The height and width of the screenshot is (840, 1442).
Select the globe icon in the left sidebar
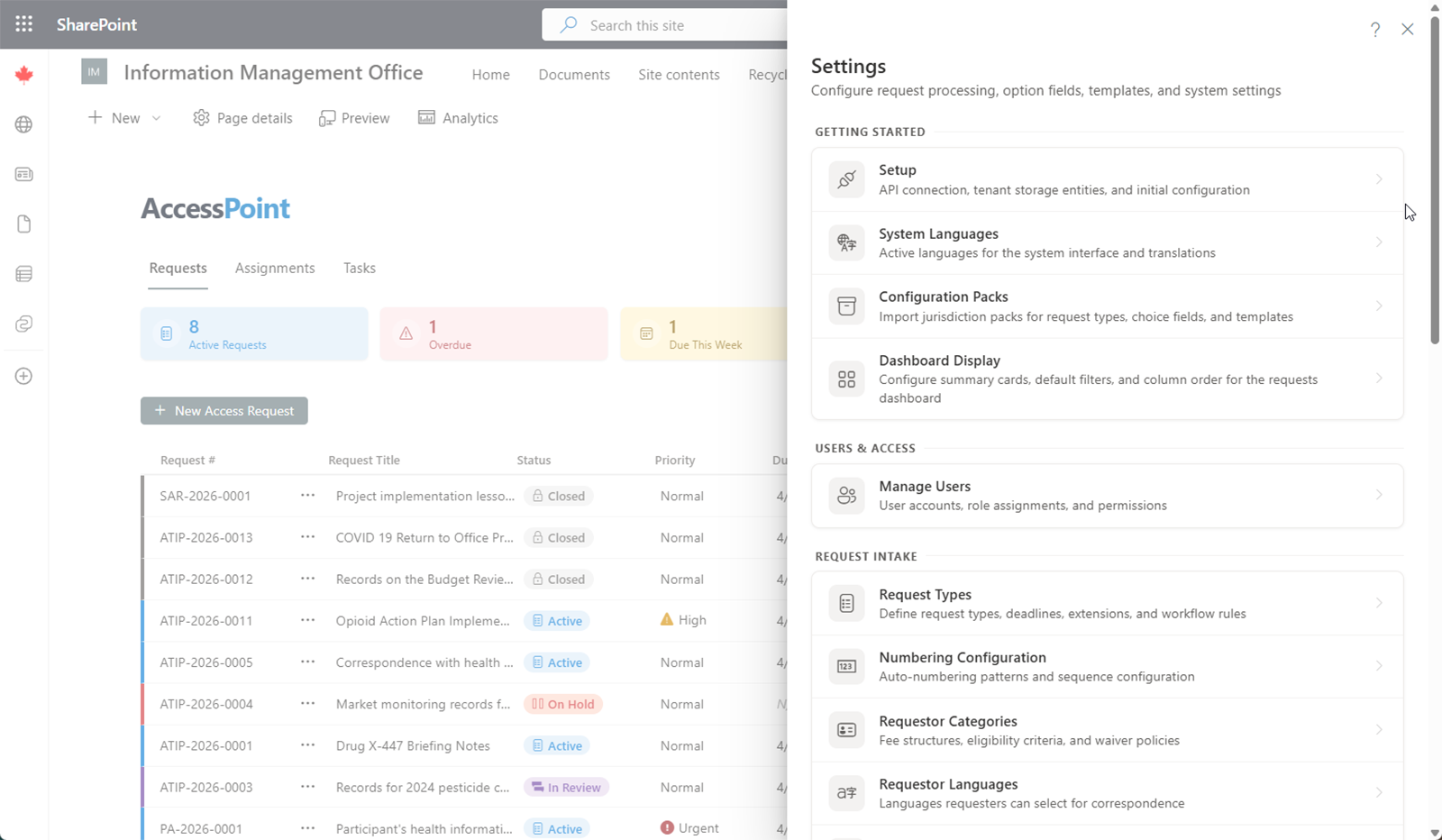pyautogui.click(x=23, y=124)
